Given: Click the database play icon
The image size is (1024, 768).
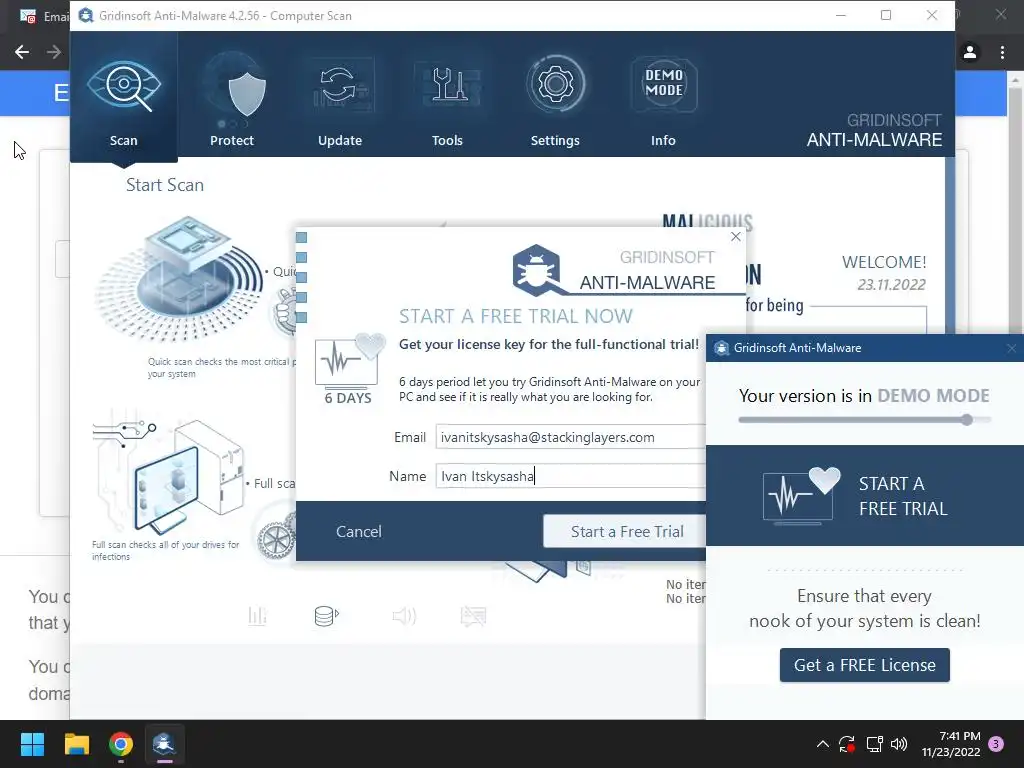Looking at the screenshot, I should click(327, 616).
